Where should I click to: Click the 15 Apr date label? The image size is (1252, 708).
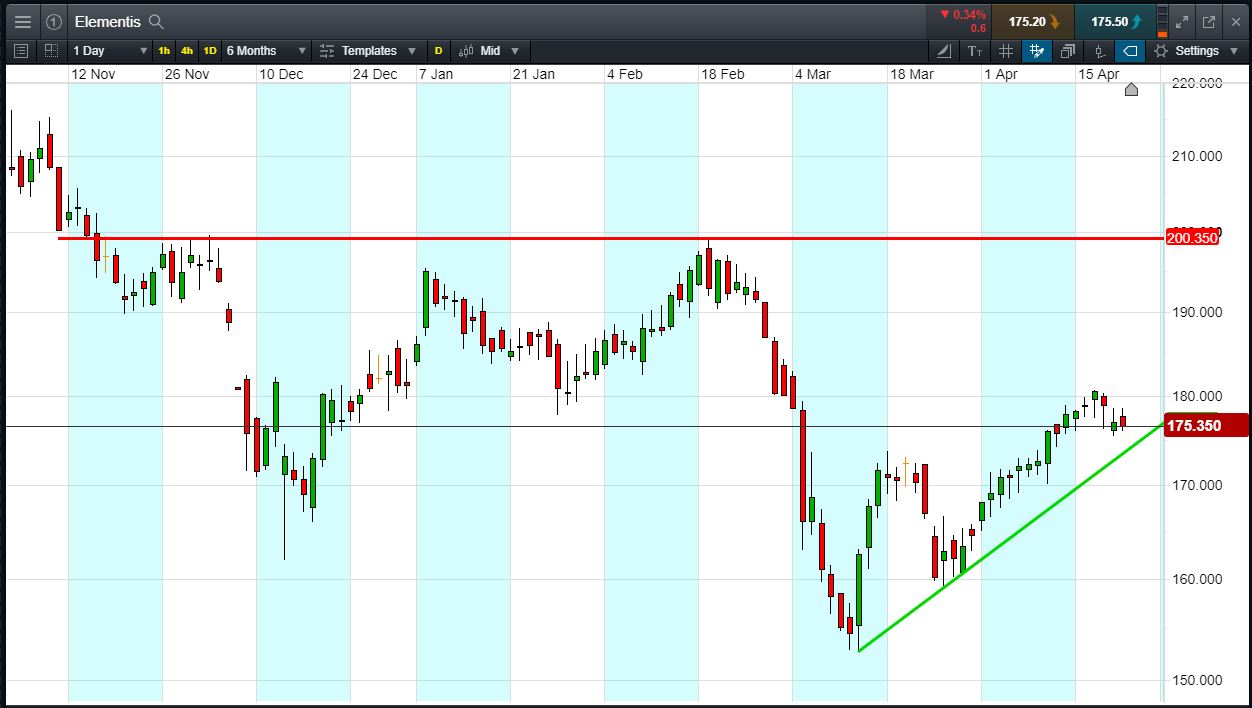[1098, 74]
